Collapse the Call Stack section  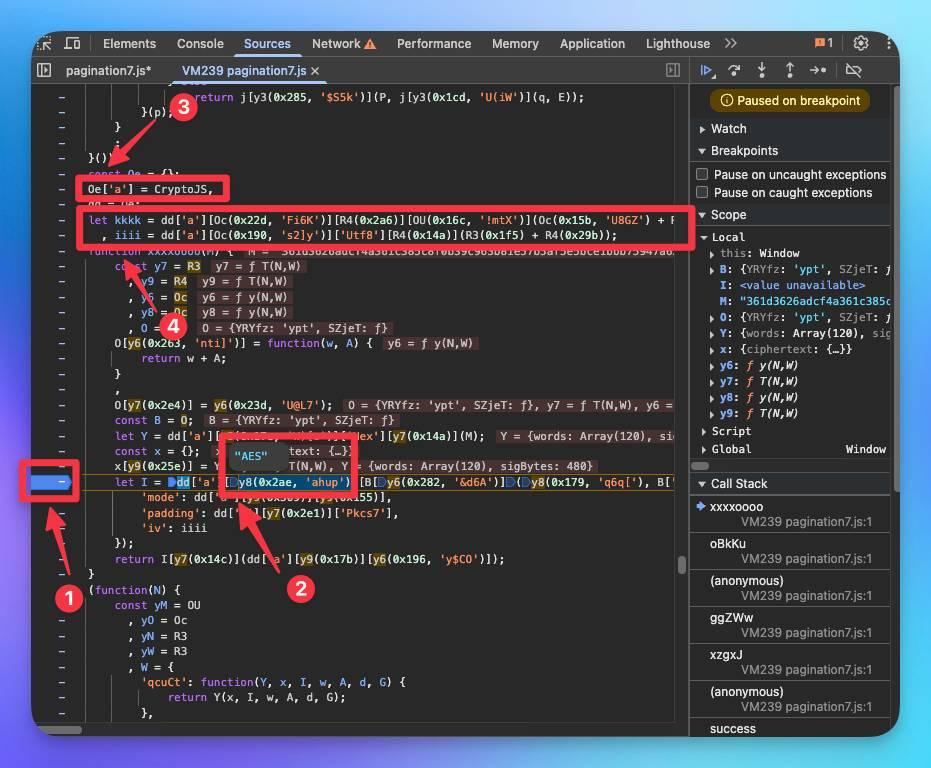702,484
